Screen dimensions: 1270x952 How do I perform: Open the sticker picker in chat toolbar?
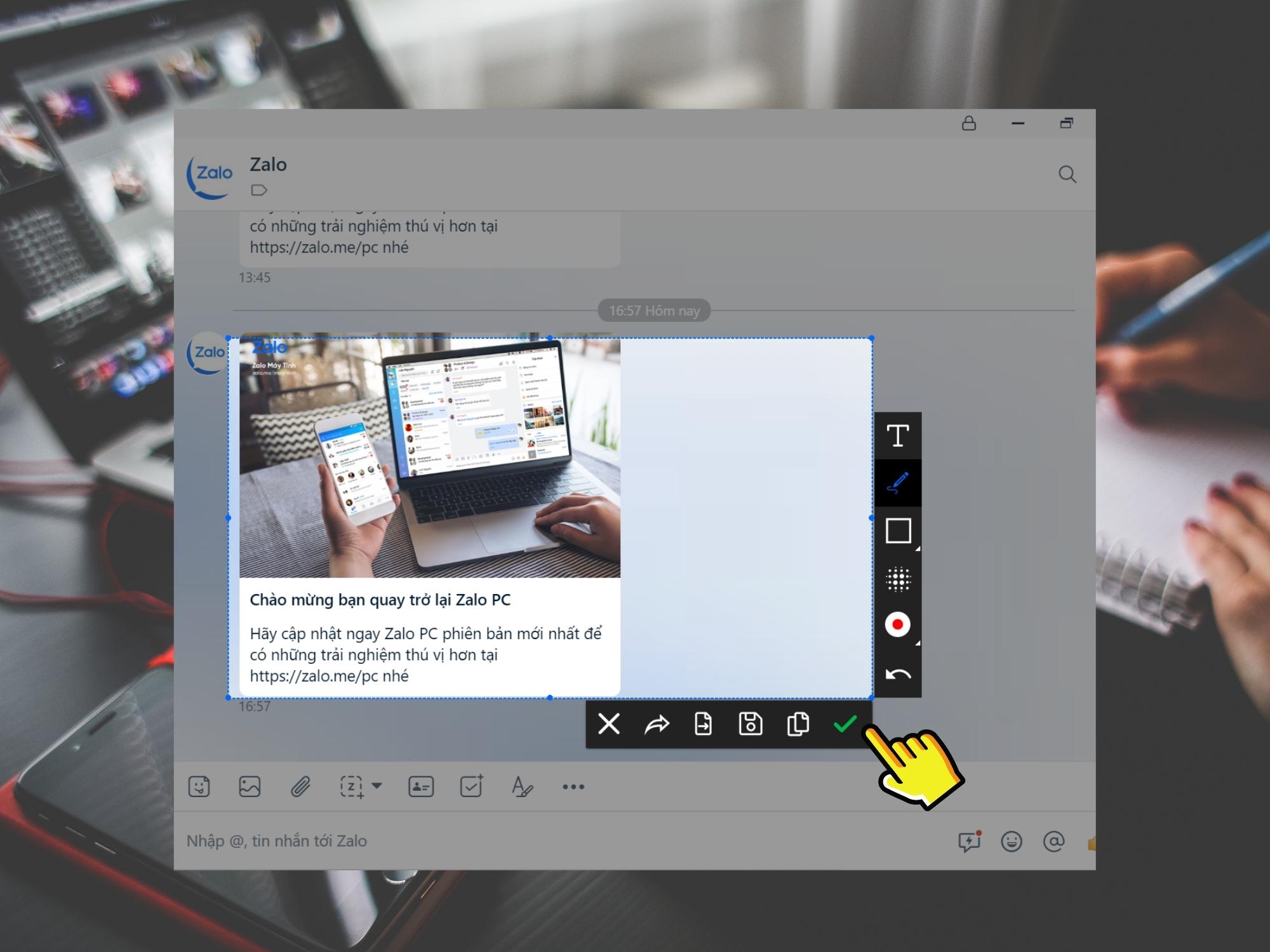tap(199, 787)
